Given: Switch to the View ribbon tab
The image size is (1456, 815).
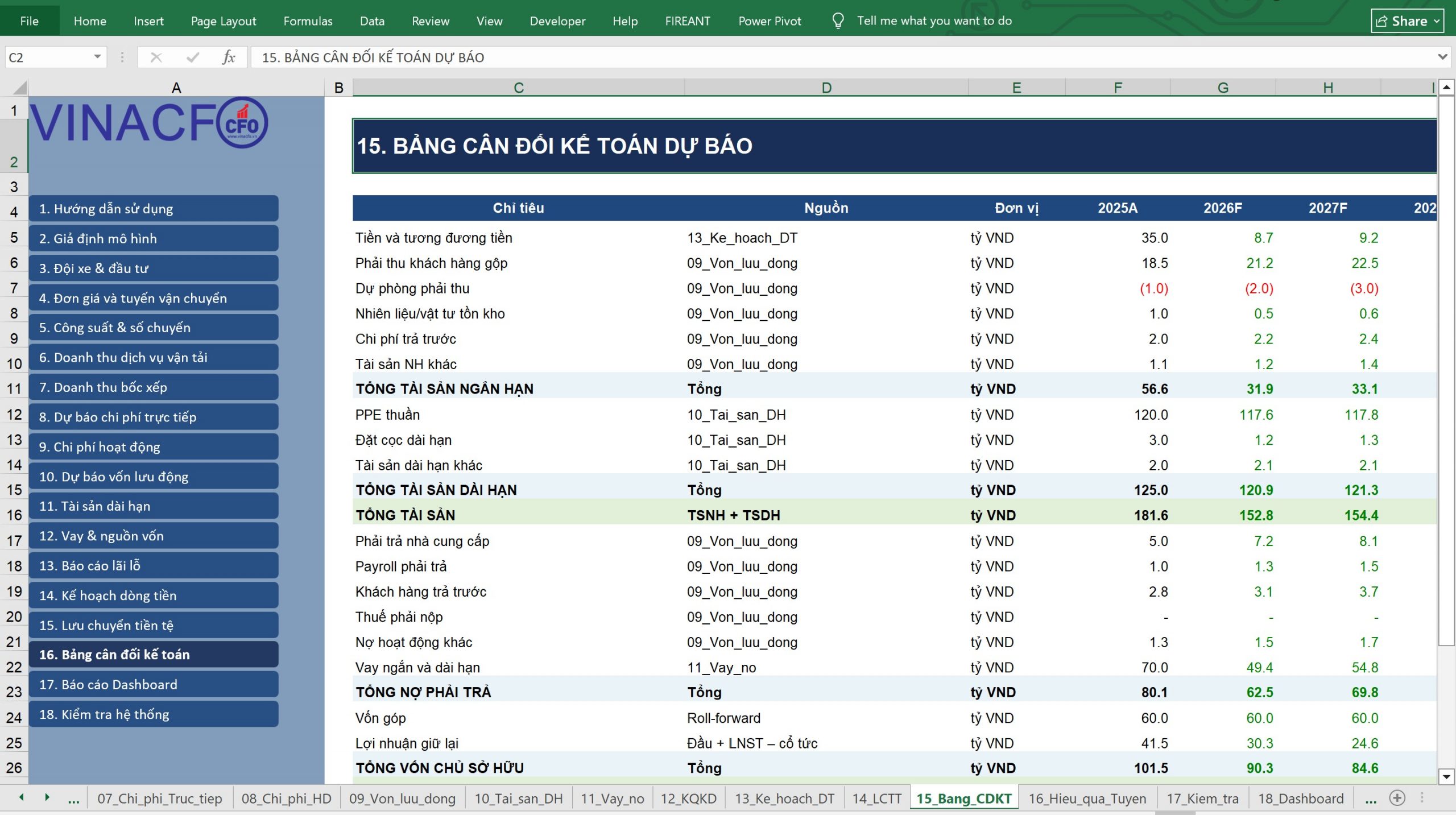Looking at the screenshot, I should (x=489, y=21).
